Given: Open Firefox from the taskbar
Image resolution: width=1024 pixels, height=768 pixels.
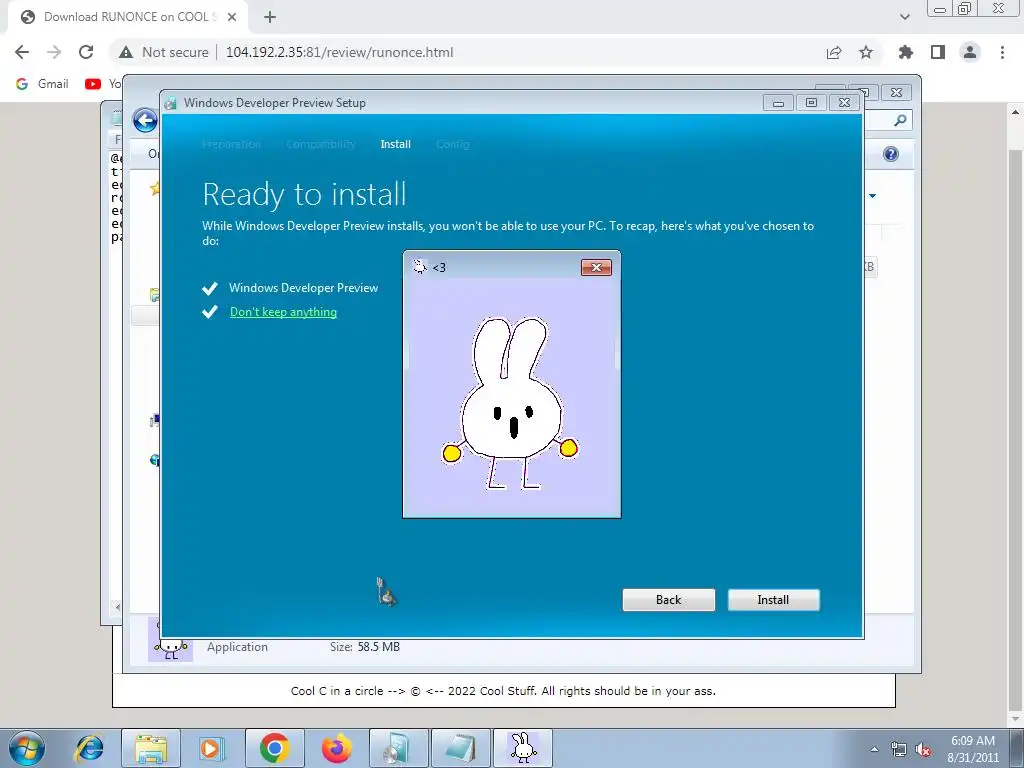Looking at the screenshot, I should [x=337, y=748].
